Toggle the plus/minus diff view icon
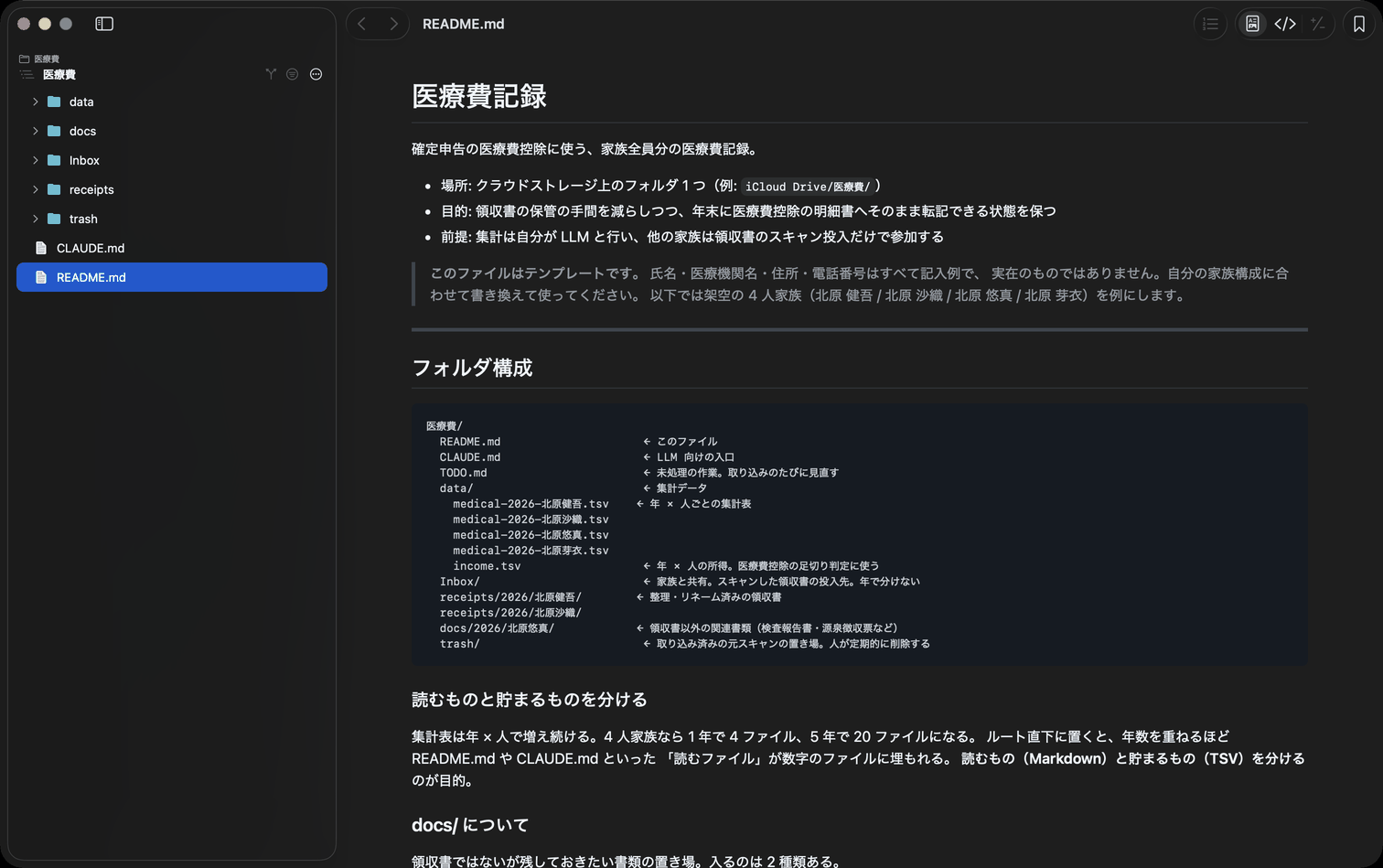Screen dimensions: 1383x868 tap(1318, 24)
